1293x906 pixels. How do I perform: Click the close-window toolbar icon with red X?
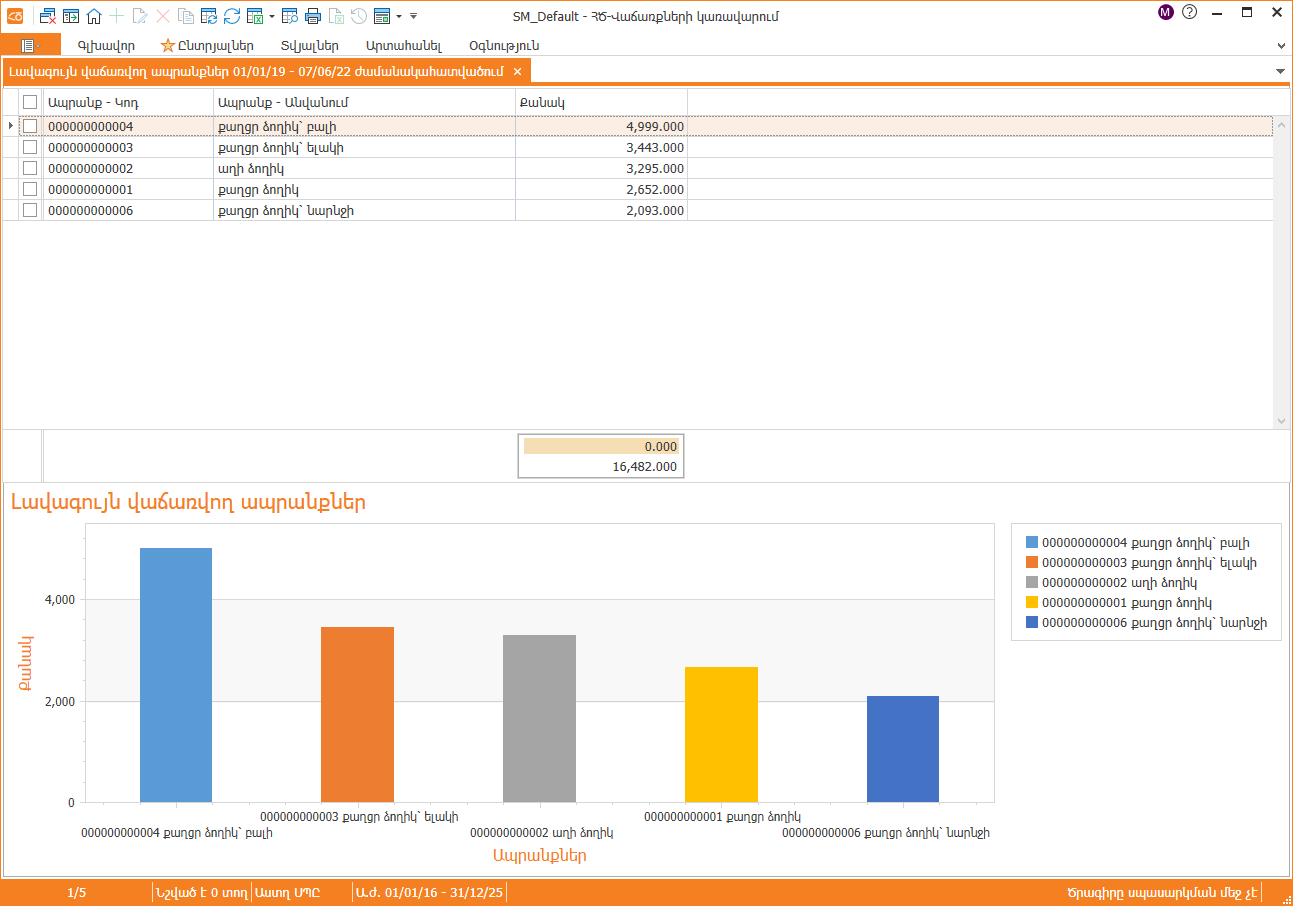pos(48,16)
